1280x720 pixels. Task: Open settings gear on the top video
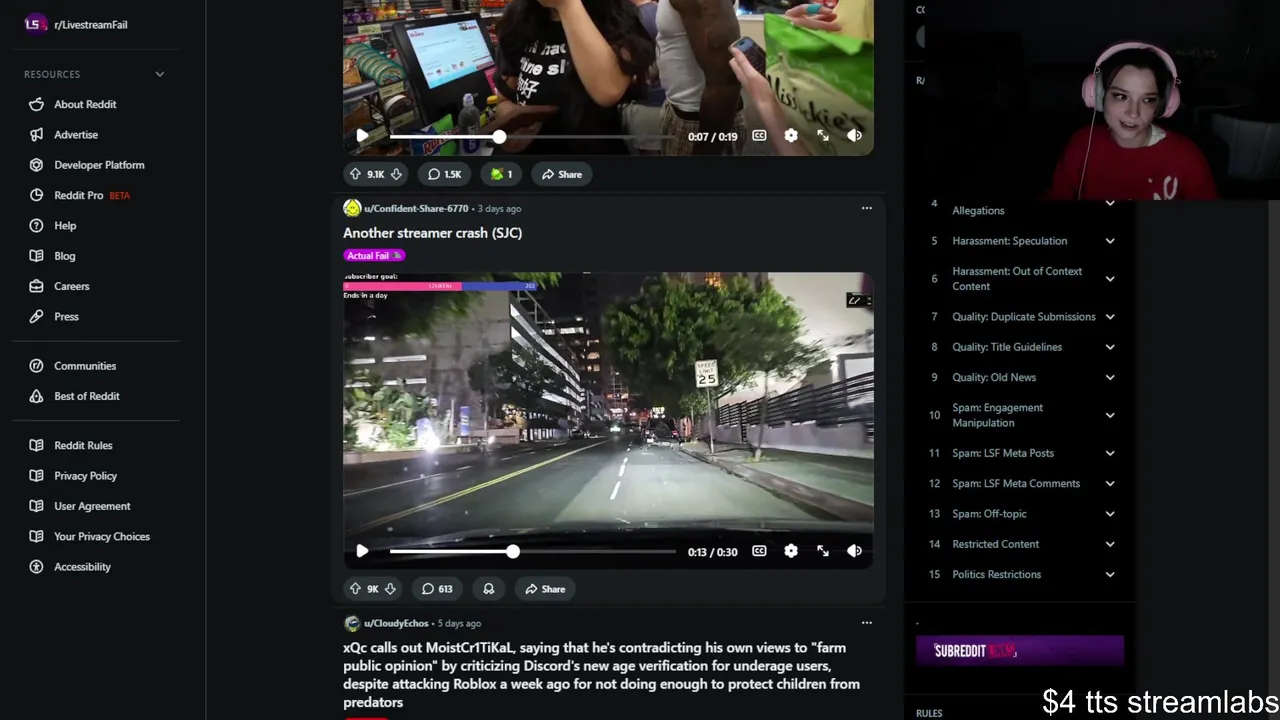(x=791, y=135)
